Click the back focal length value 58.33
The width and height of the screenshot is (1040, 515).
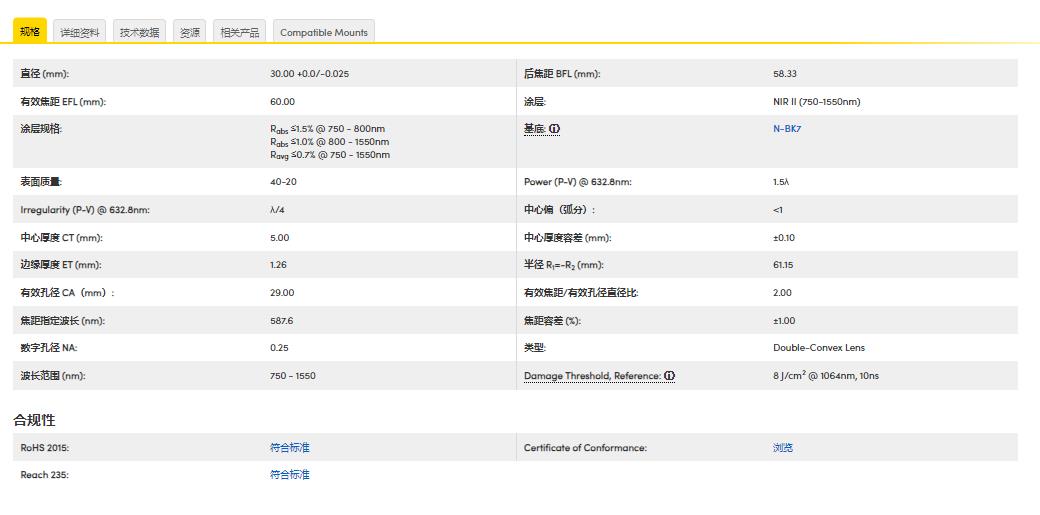tap(785, 74)
